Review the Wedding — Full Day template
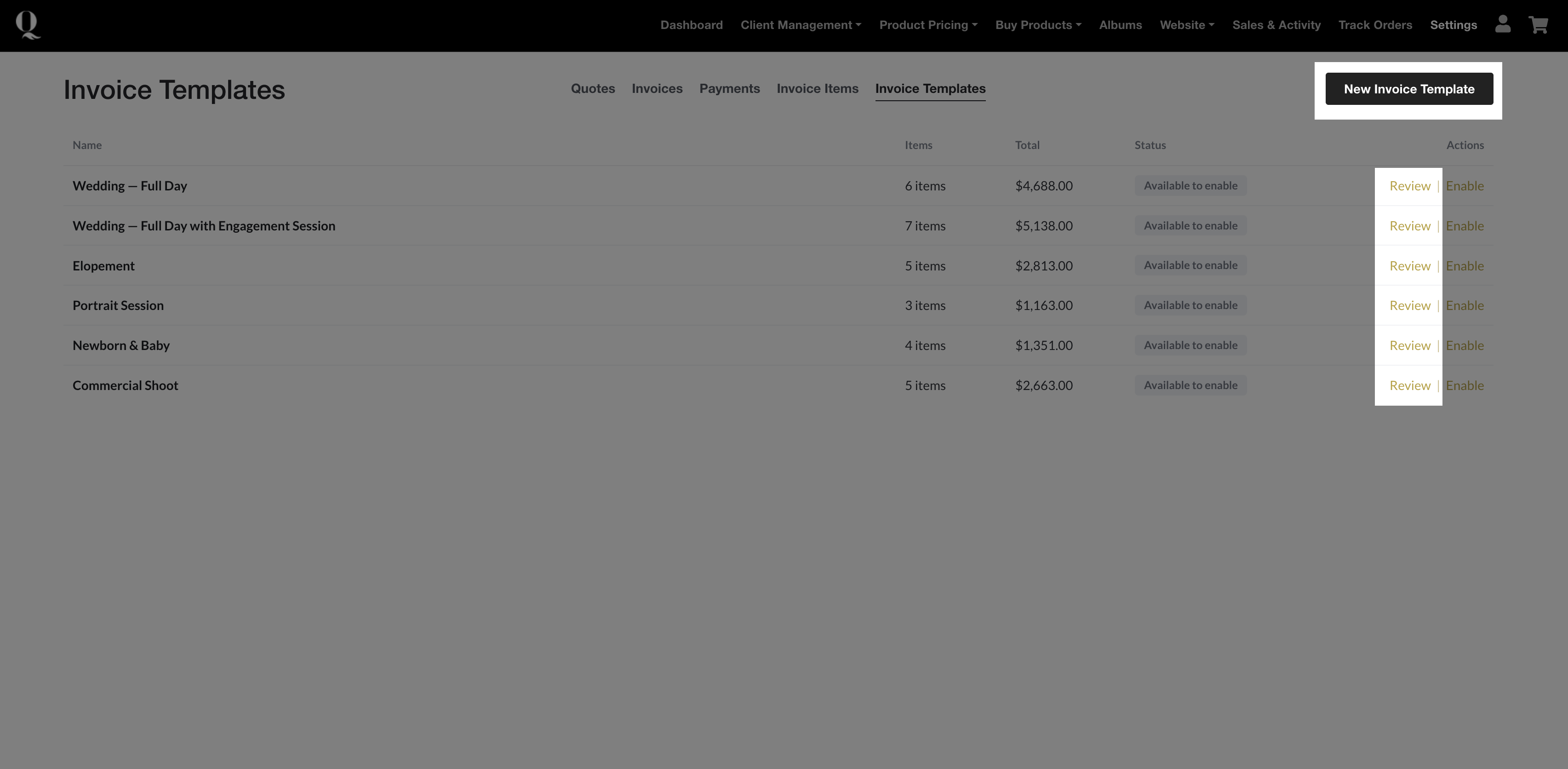1568x769 pixels. pyautogui.click(x=1409, y=186)
